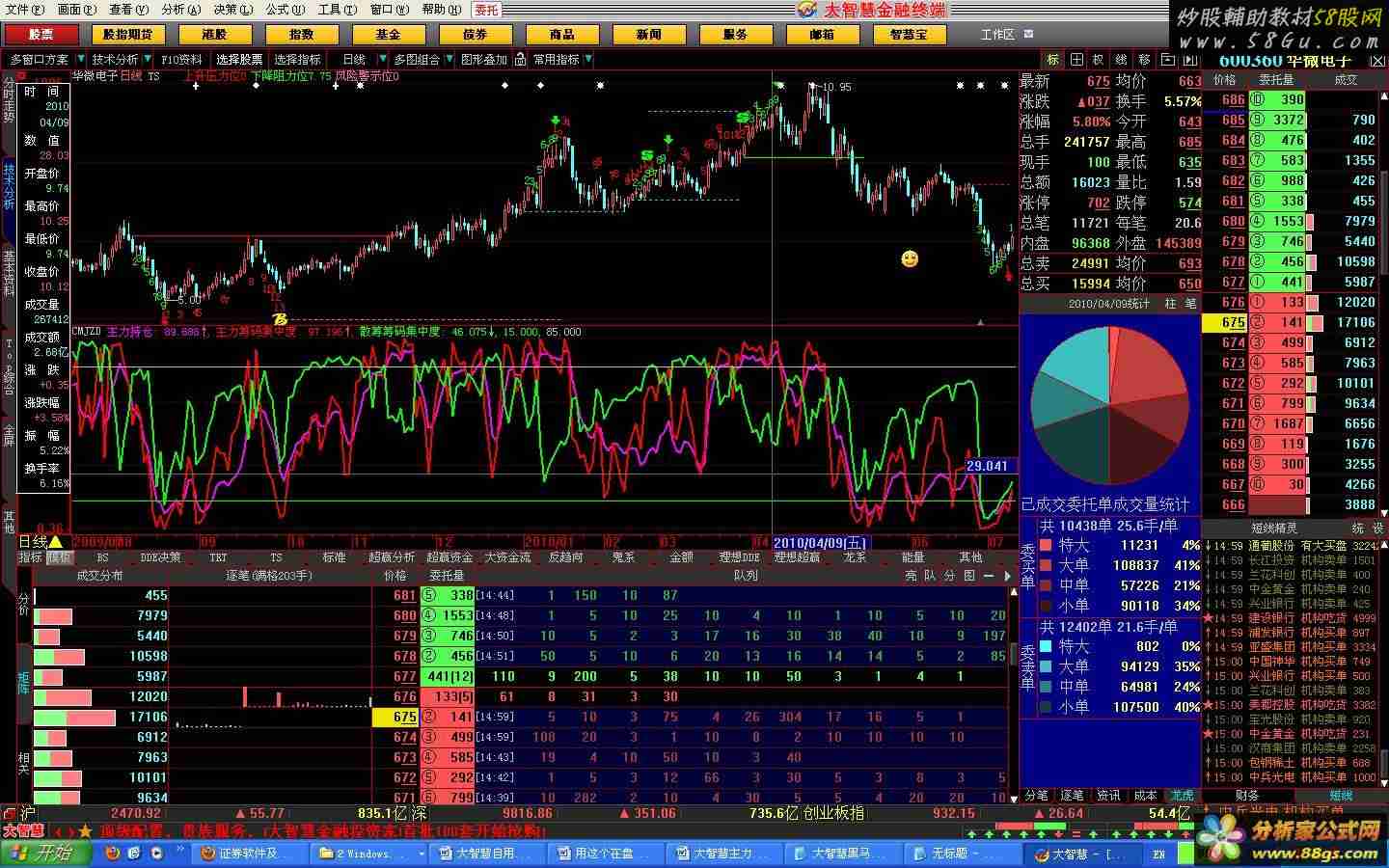This screenshot has height=868, width=1389.
Task: Click the 队 icon in queue header
Action: (x=930, y=576)
